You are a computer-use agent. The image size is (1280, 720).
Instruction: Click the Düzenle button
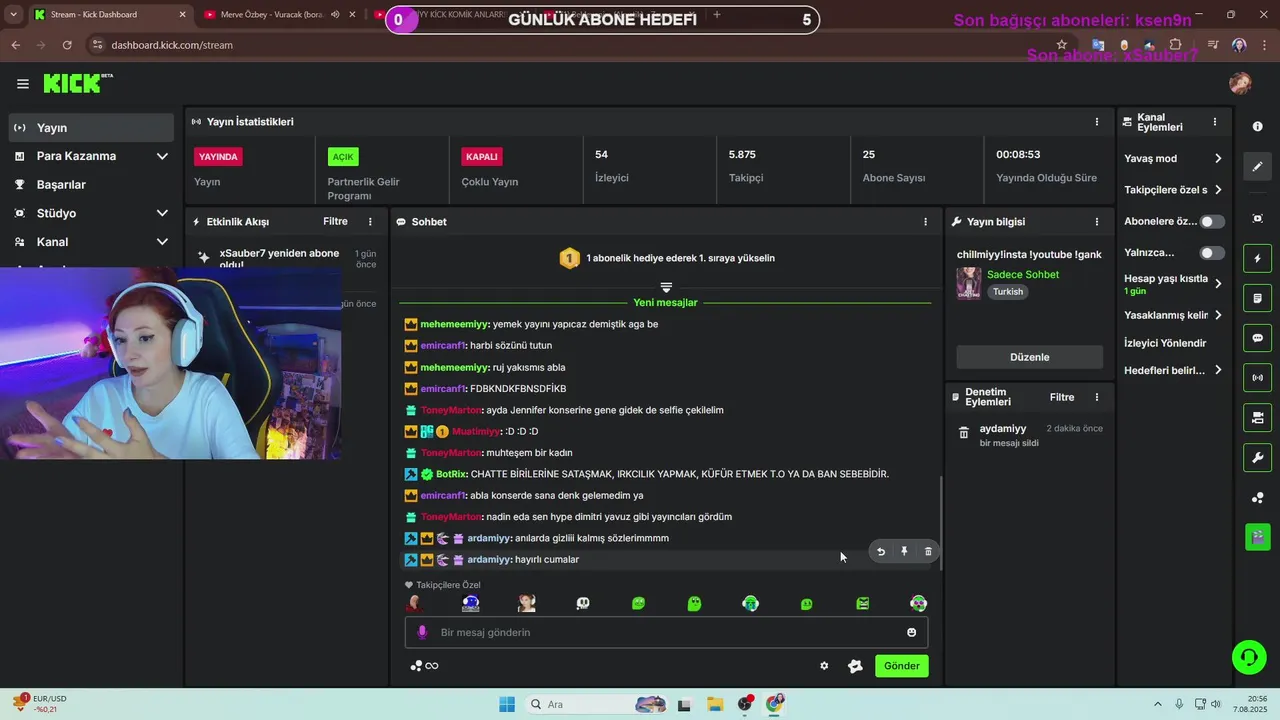tap(1029, 357)
